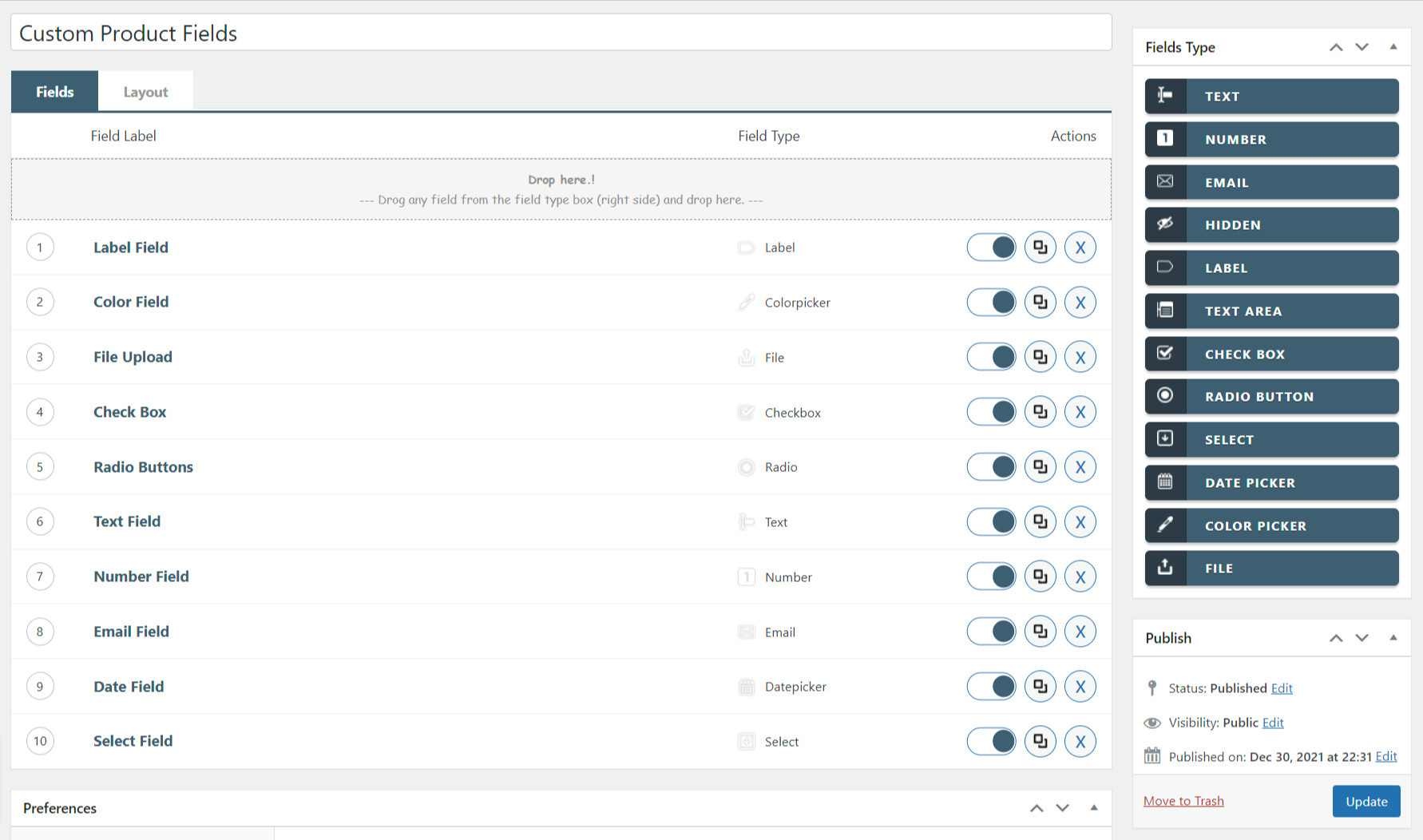Duplicate the Label Field row

point(1040,248)
